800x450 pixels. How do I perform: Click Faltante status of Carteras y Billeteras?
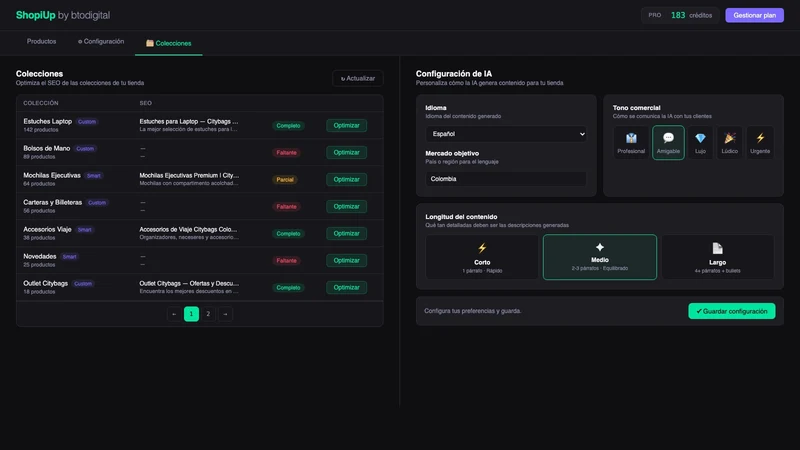click(286, 207)
